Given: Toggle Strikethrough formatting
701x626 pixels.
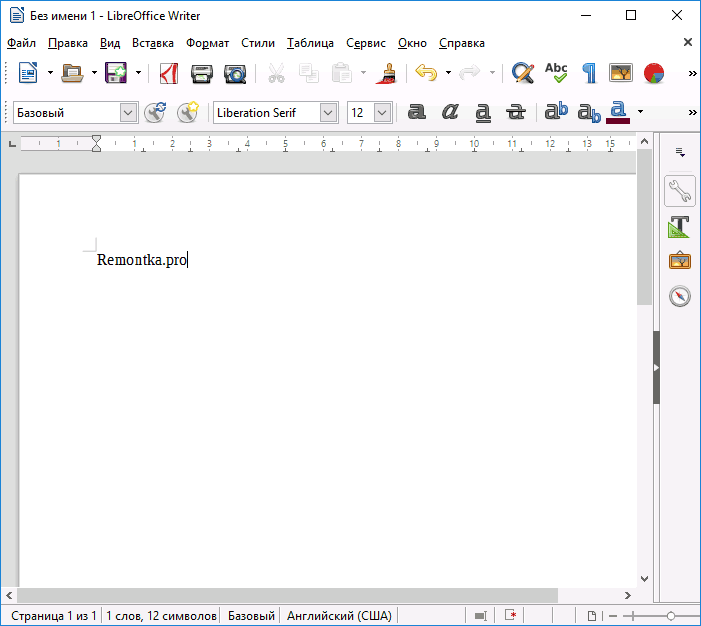Looking at the screenshot, I should click(515, 112).
